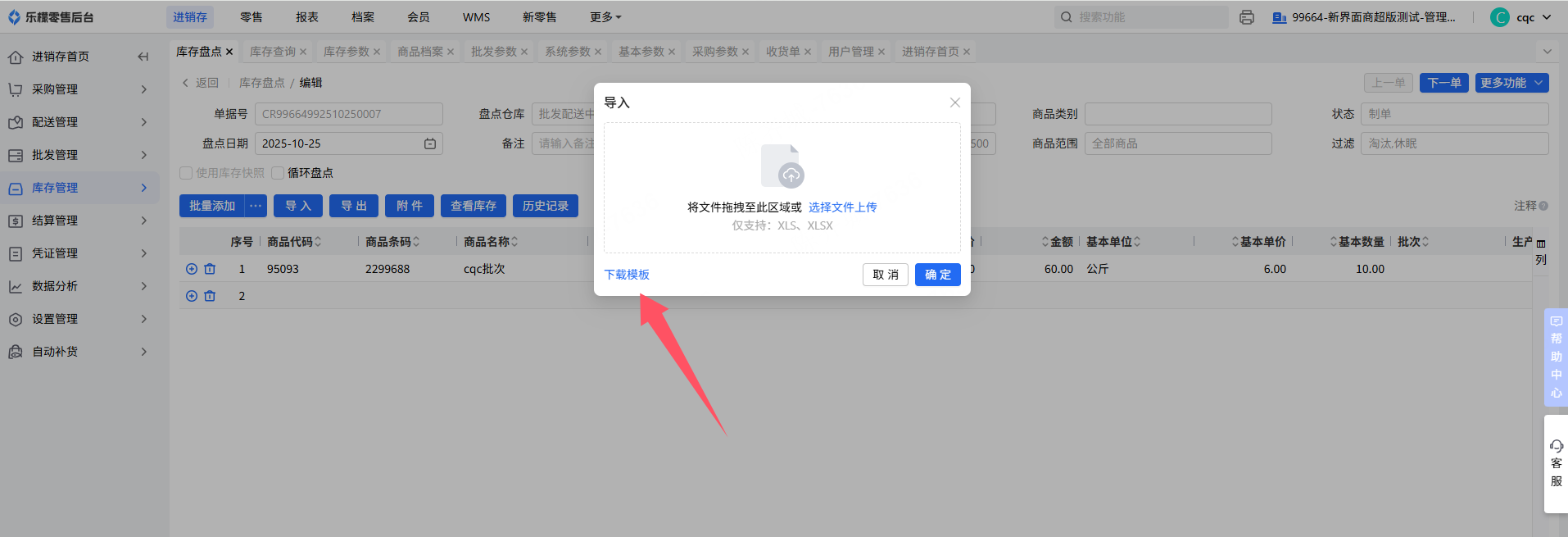Click the cqc user avatar

(x=1500, y=17)
